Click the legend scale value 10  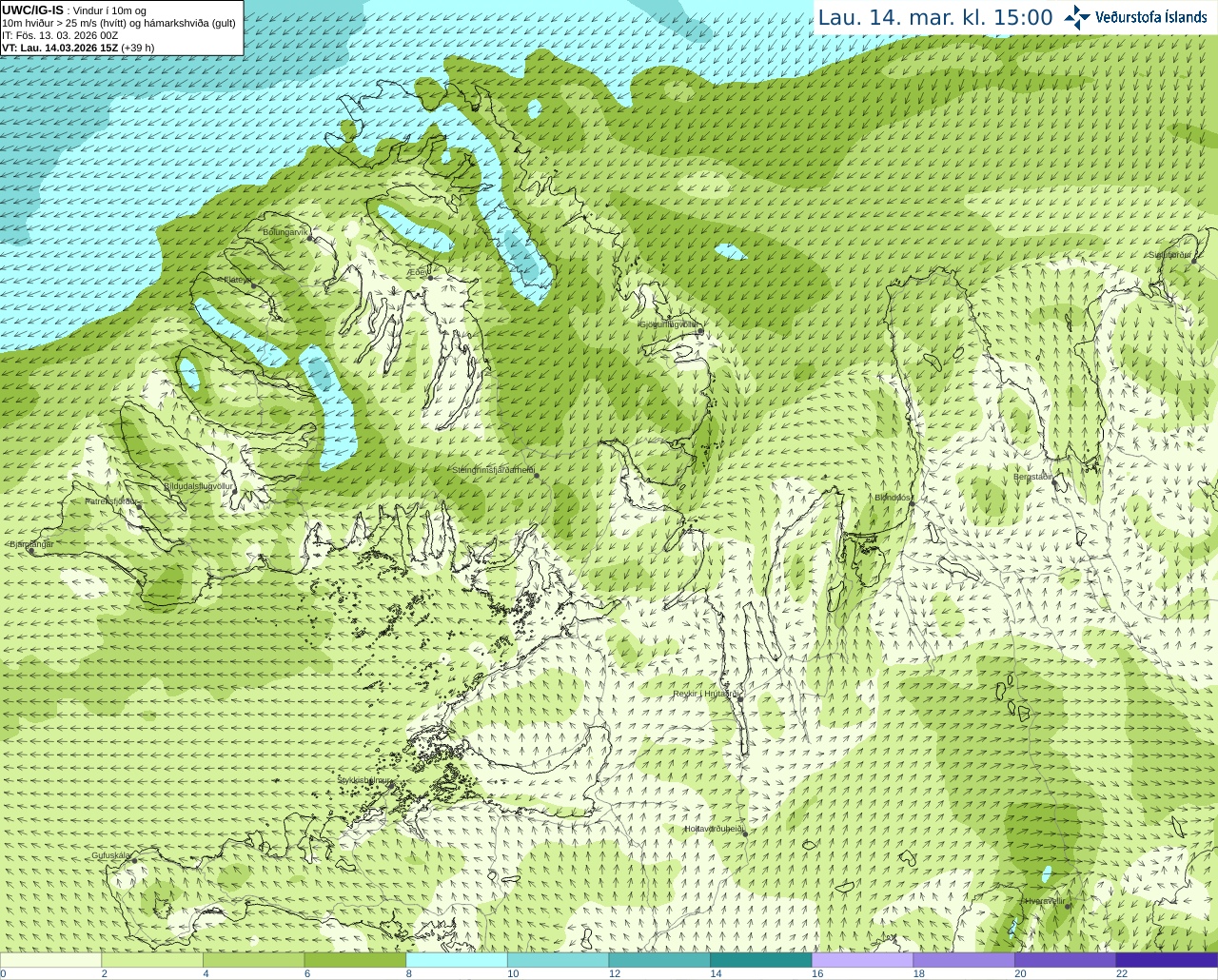[x=513, y=973]
